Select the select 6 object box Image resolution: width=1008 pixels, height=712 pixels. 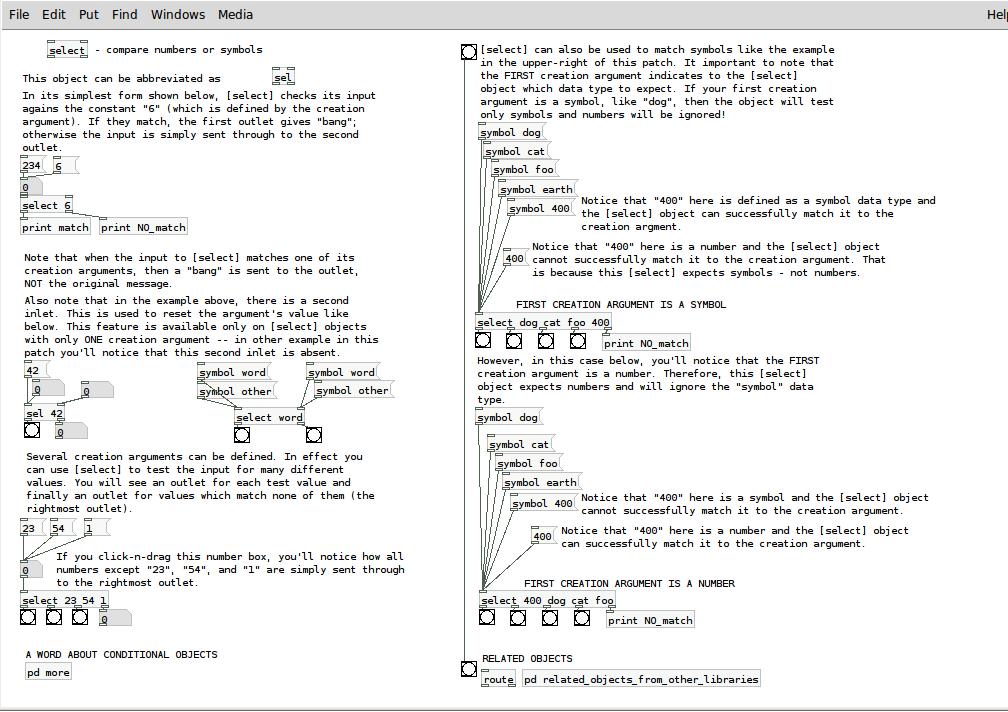coord(47,206)
